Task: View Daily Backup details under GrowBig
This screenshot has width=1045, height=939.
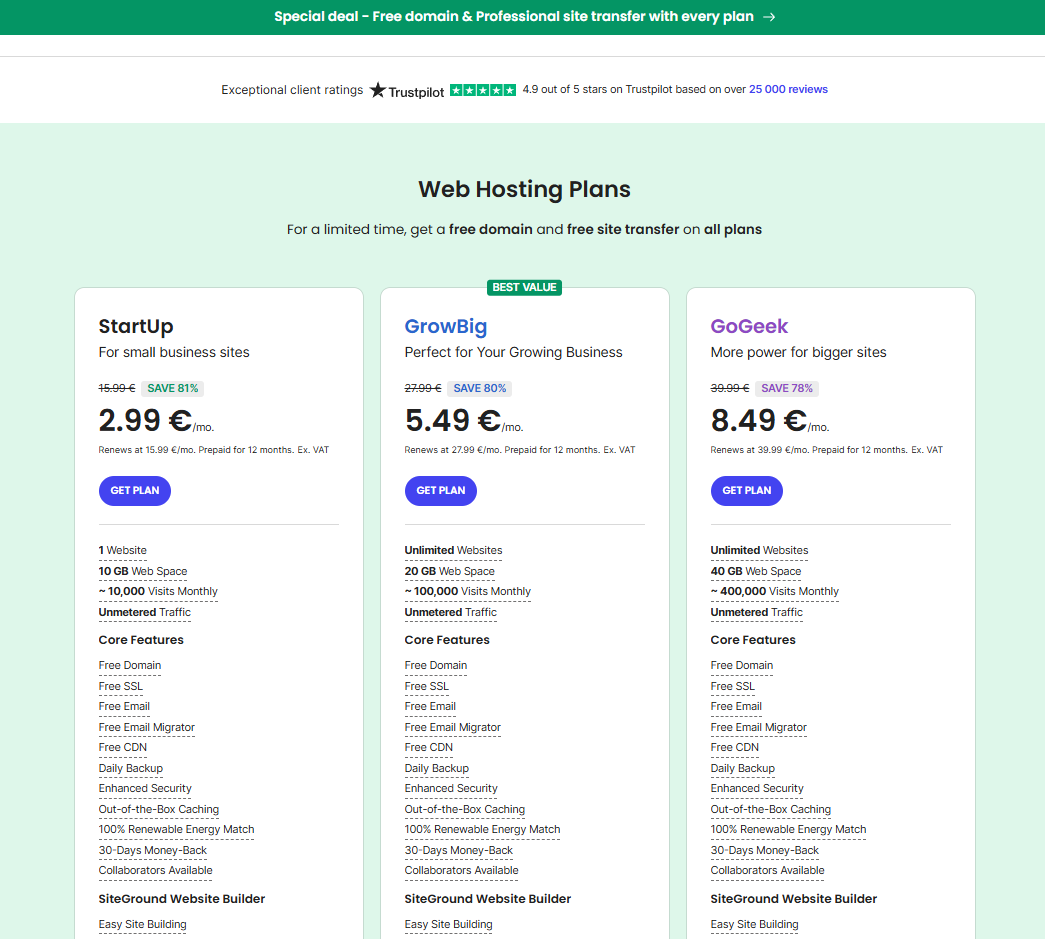Action: [x=436, y=768]
